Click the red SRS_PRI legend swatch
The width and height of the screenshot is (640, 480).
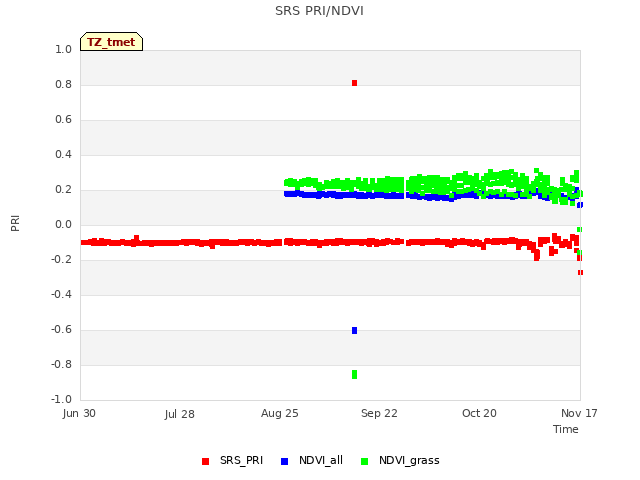[205, 461]
